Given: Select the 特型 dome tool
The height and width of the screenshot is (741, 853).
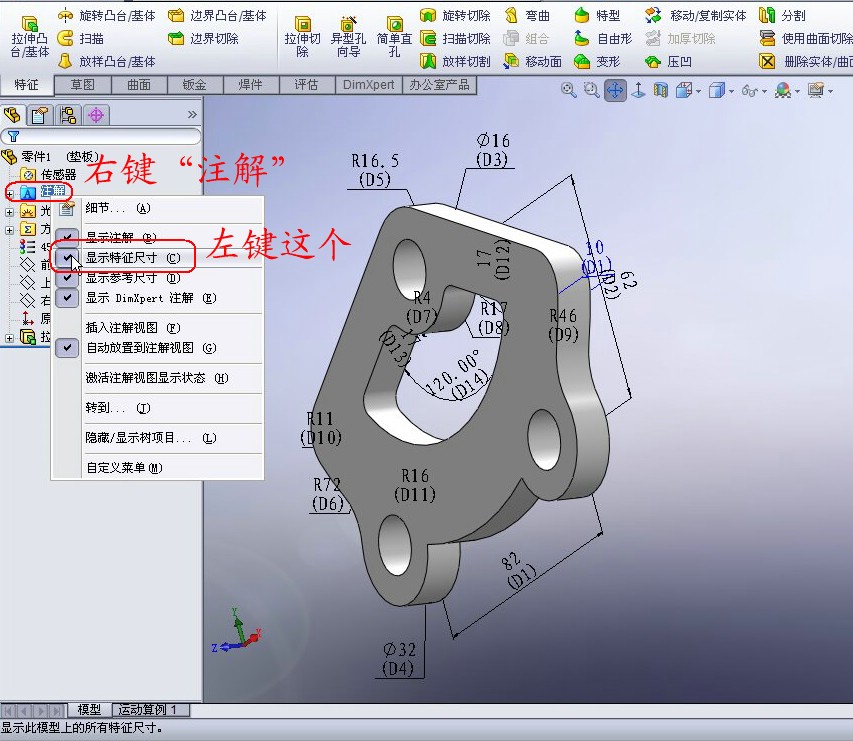Looking at the screenshot, I should [x=597, y=16].
